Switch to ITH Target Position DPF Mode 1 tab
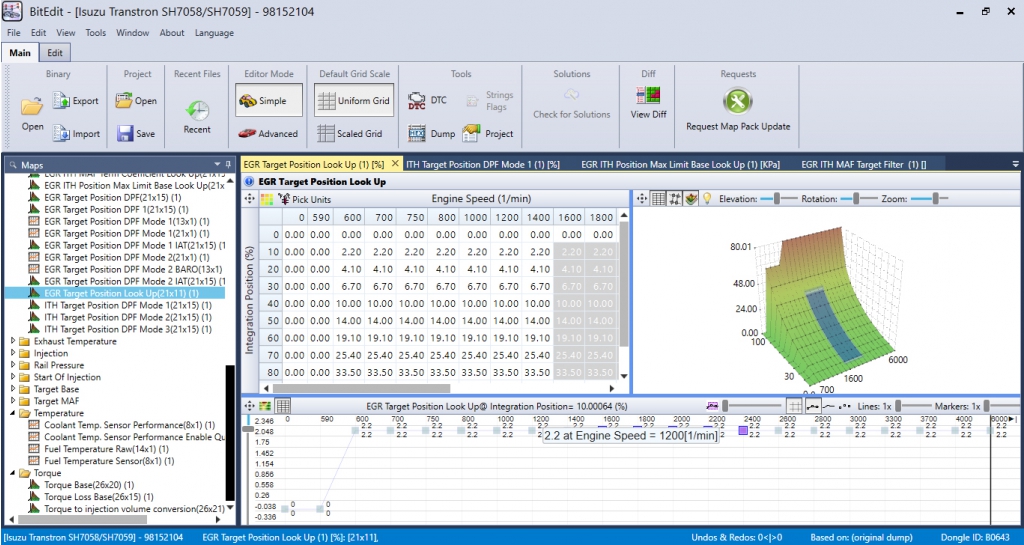Viewport: 1024px width, 545px height. tap(483, 164)
